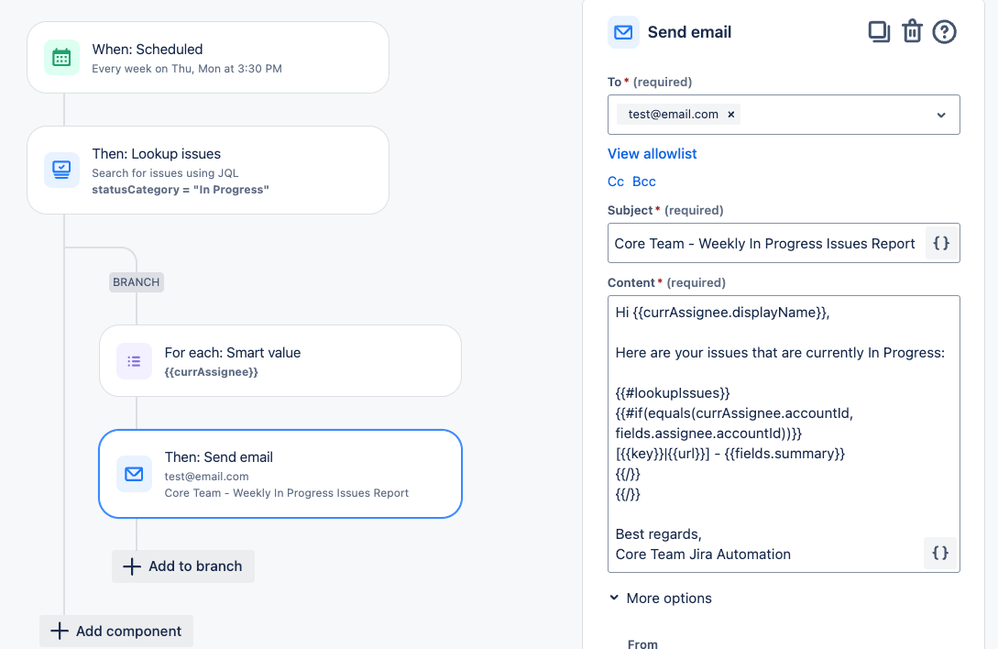Screen dimensions: 998x649
Task: Duplicate the Send email component
Action: 879,31
